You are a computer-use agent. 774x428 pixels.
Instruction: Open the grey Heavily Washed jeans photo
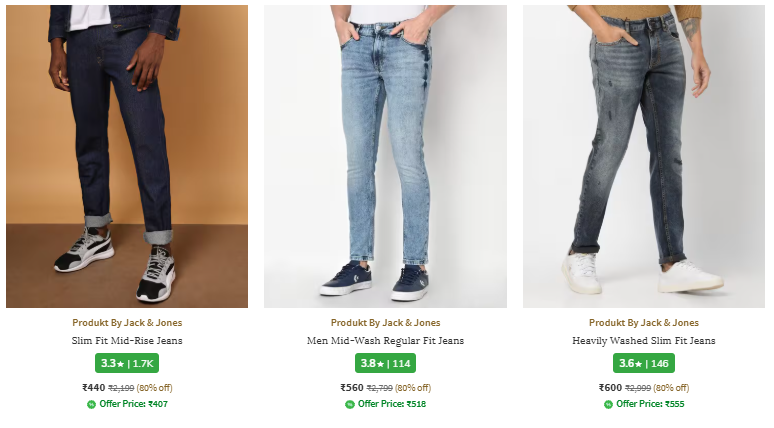pyautogui.click(x=643, y=156)
